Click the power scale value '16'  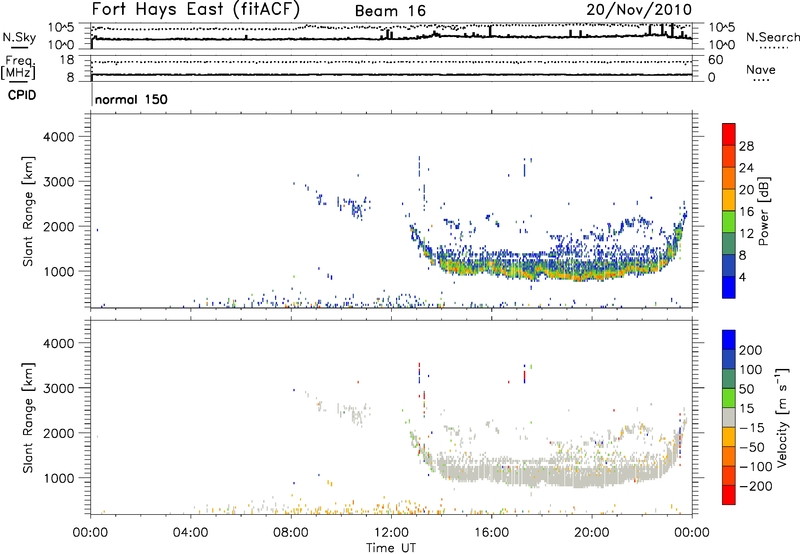[x=746, y=212]
